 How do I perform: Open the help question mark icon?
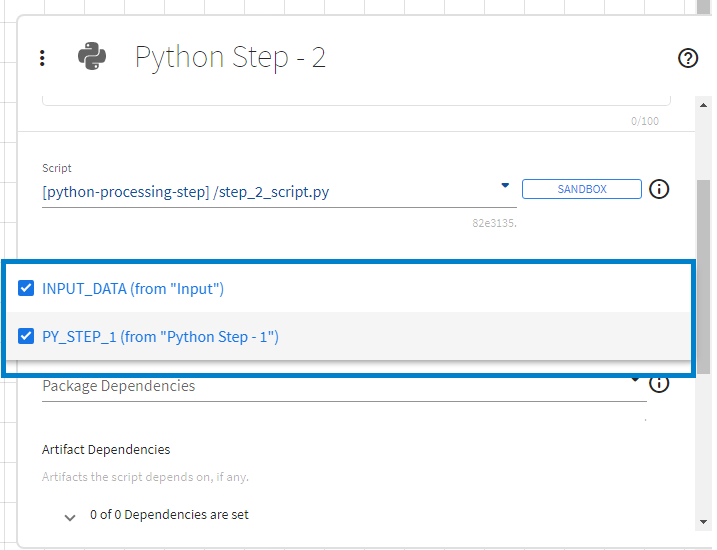[x=688, y=58]
